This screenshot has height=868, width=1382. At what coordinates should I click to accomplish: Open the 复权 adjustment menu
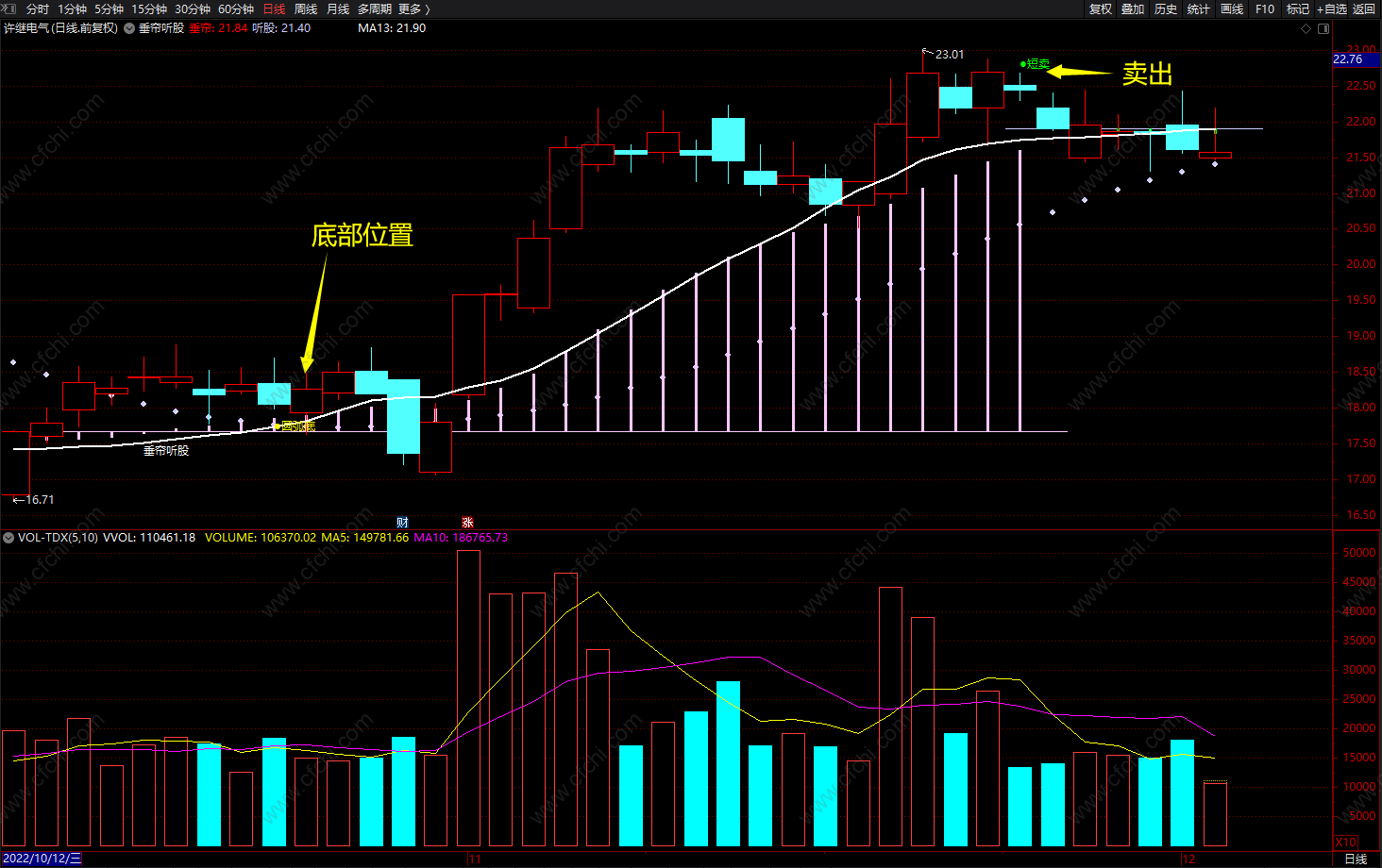(1101, 9)
